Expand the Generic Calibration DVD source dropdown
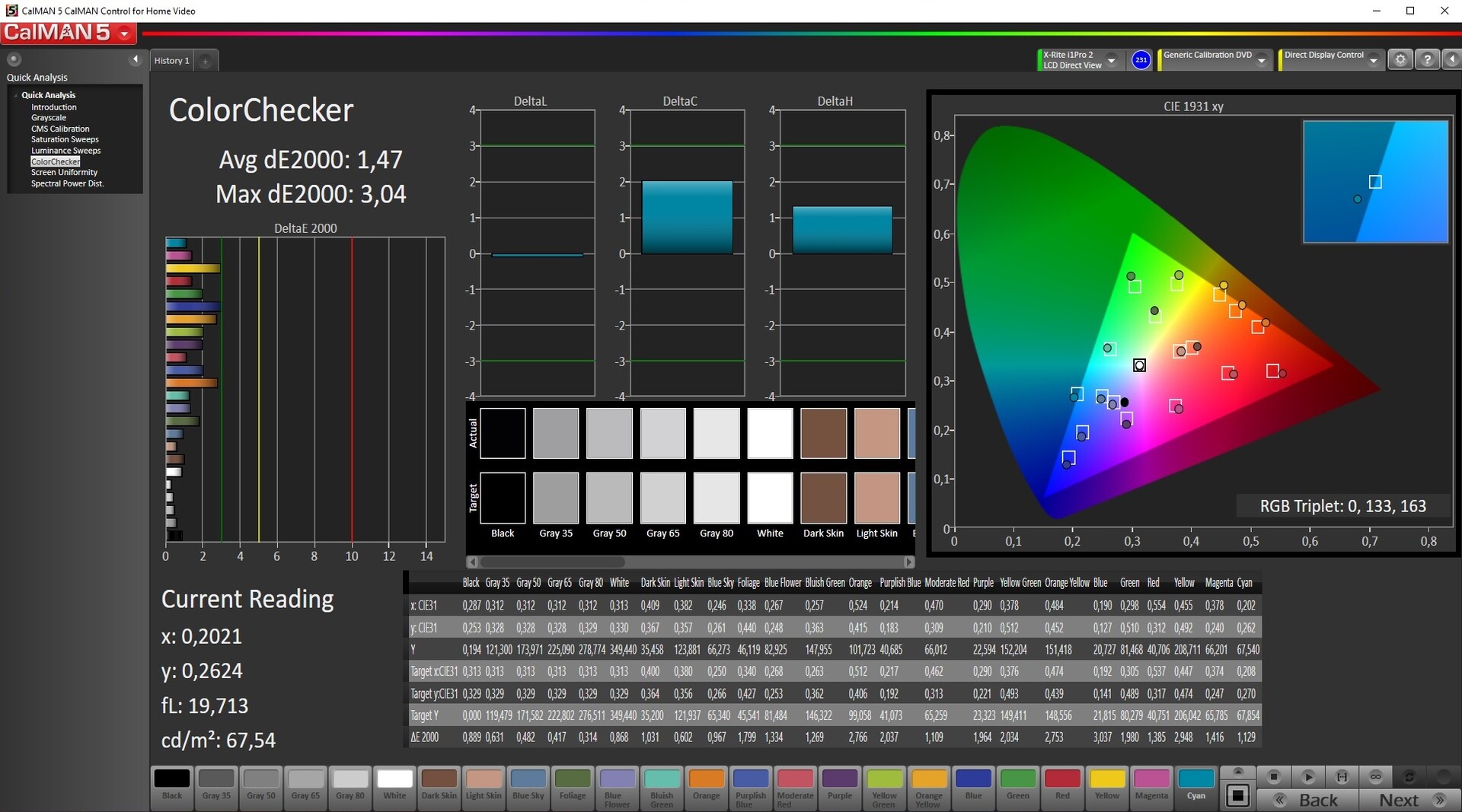Screen dimensions: 1462x812 click(x=1262, y=61)
